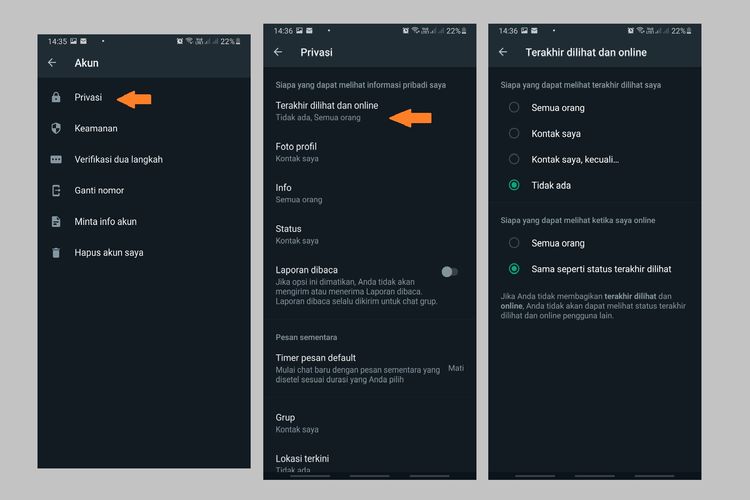This screenshot has width=750, height=500.
Task: Tap the Keamanan shield icon
Action: pos(56,128)
